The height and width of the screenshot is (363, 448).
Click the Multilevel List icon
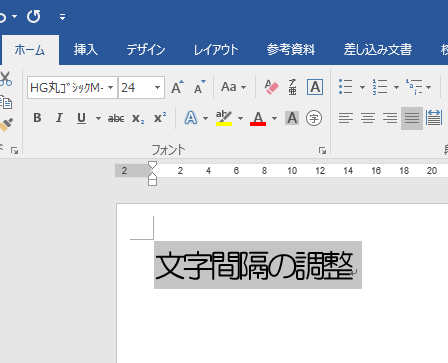click(x=414, y=87)
